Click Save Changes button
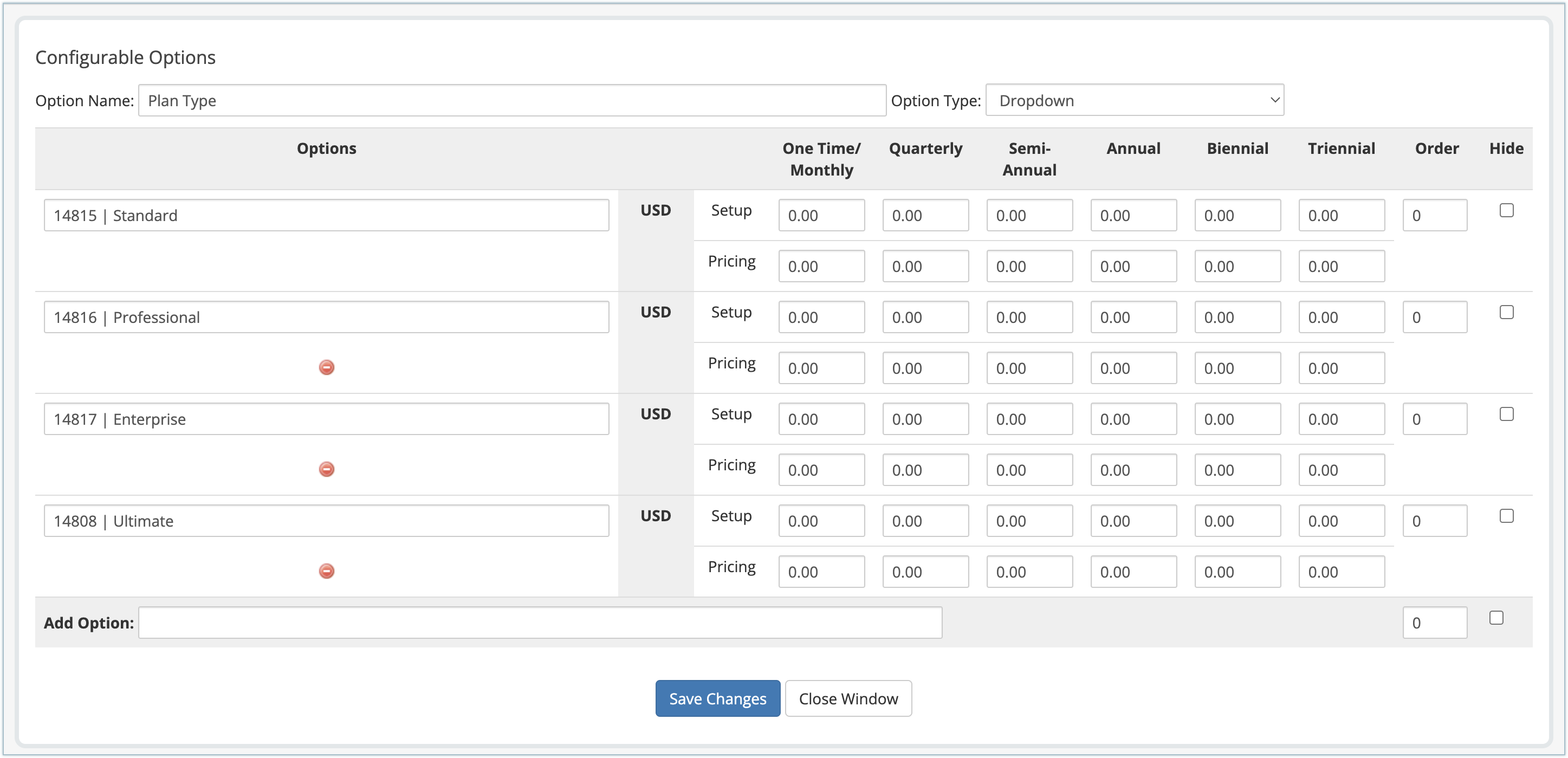Image resolution: width=1568 pixels, height=758 pixels. coord(717,698)
